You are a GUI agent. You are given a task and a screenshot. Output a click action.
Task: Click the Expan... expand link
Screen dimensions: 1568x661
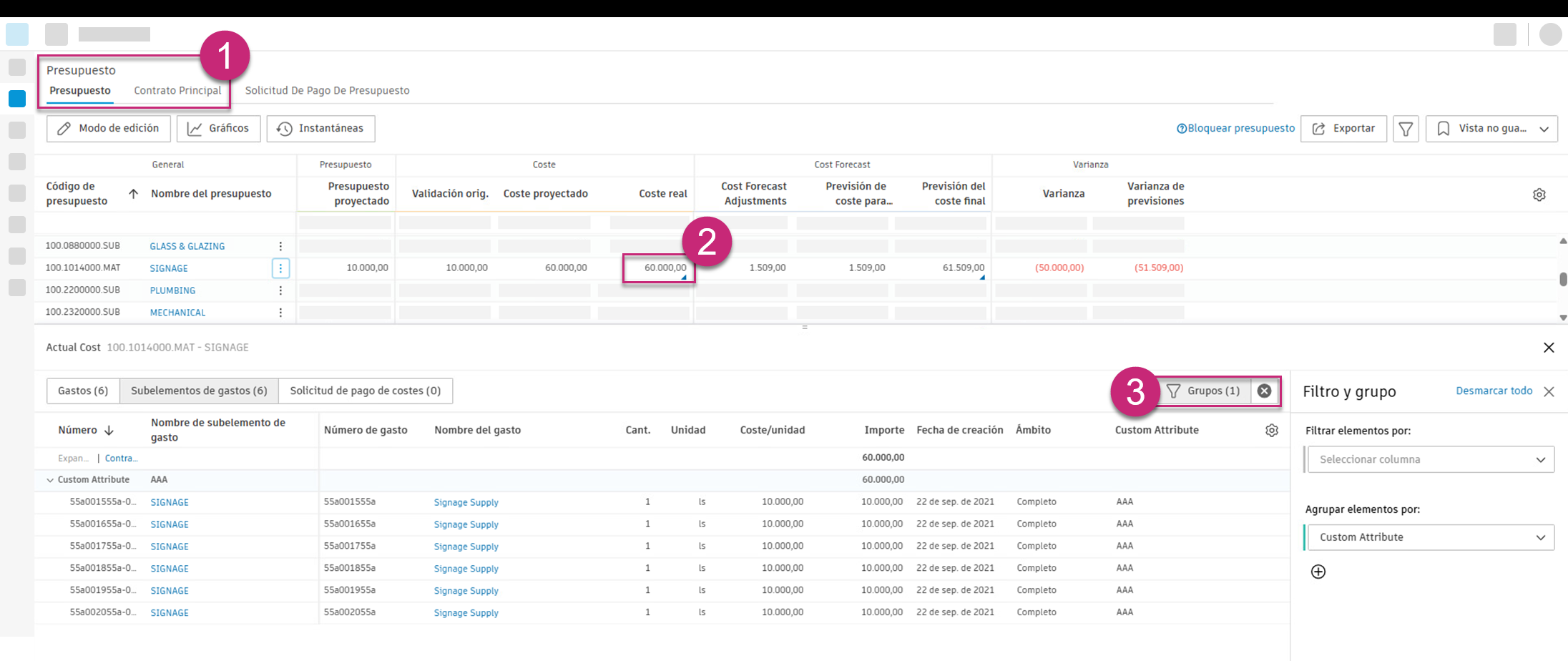[74, 459]
